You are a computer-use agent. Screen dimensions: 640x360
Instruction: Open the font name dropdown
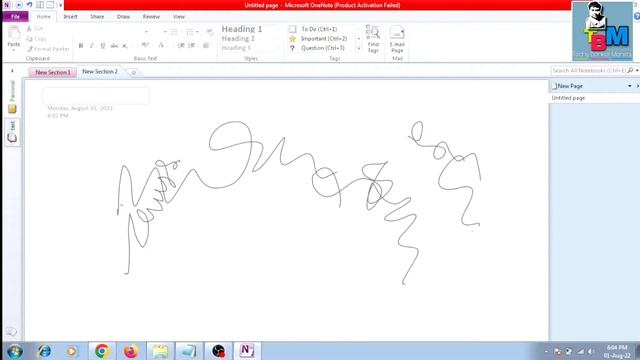click(147, 32)
